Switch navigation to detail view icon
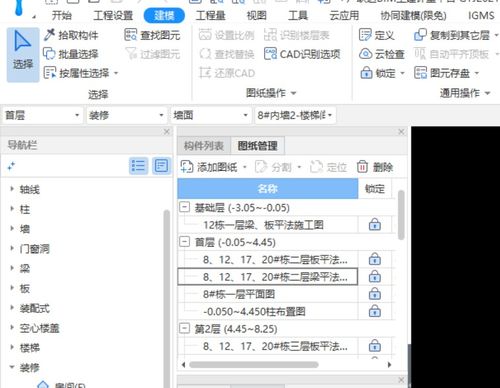500x388 pixels. (x=161, y=166)
